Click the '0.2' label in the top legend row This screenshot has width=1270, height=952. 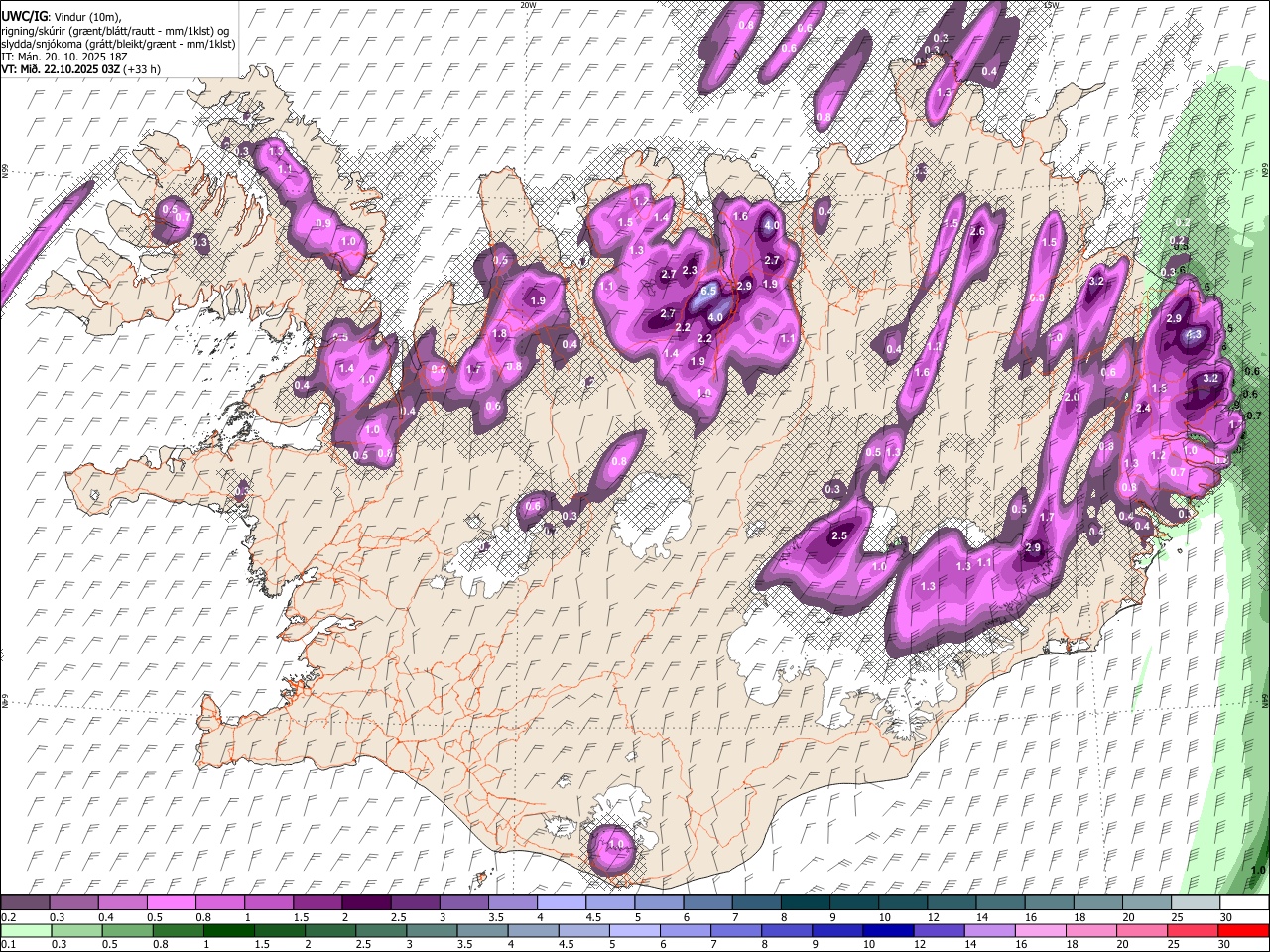(x=8, y=917)
